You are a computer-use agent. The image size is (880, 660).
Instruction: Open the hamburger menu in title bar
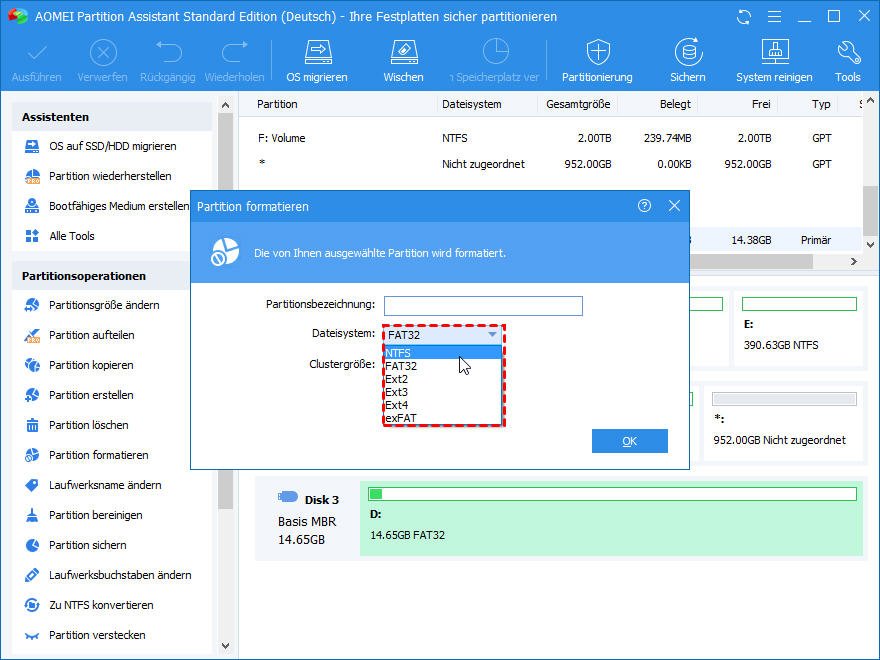[774, 17]
